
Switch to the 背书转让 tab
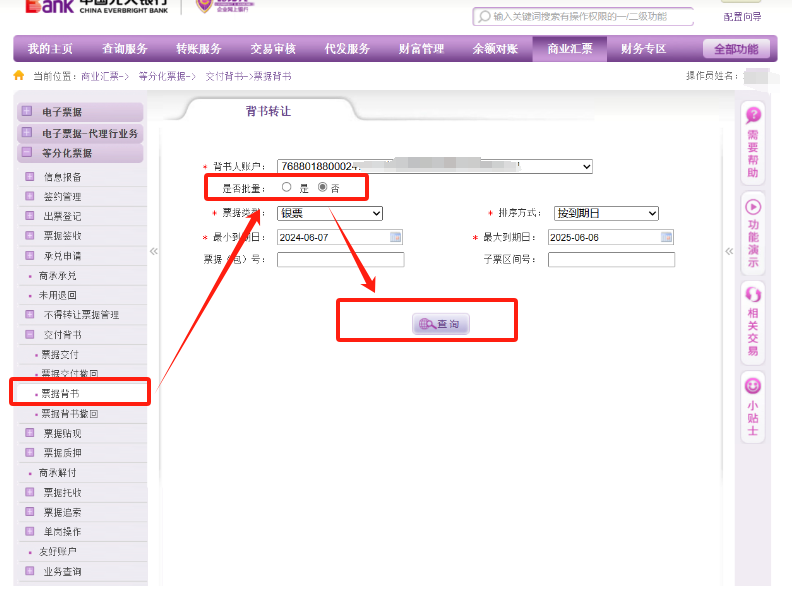pyautogui.click(x=268, y=111)
